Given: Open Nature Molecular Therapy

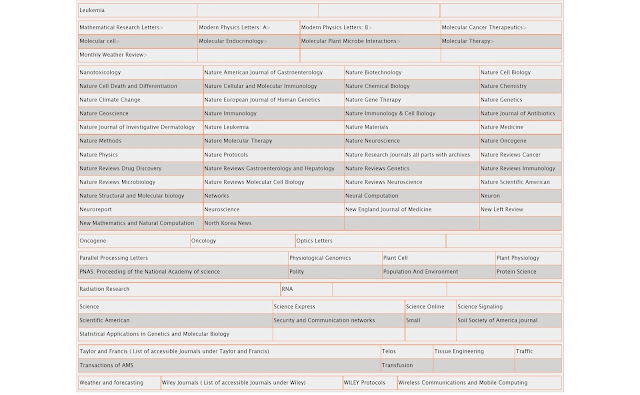Looking at the screenshot, I should [x=238, y=141].
